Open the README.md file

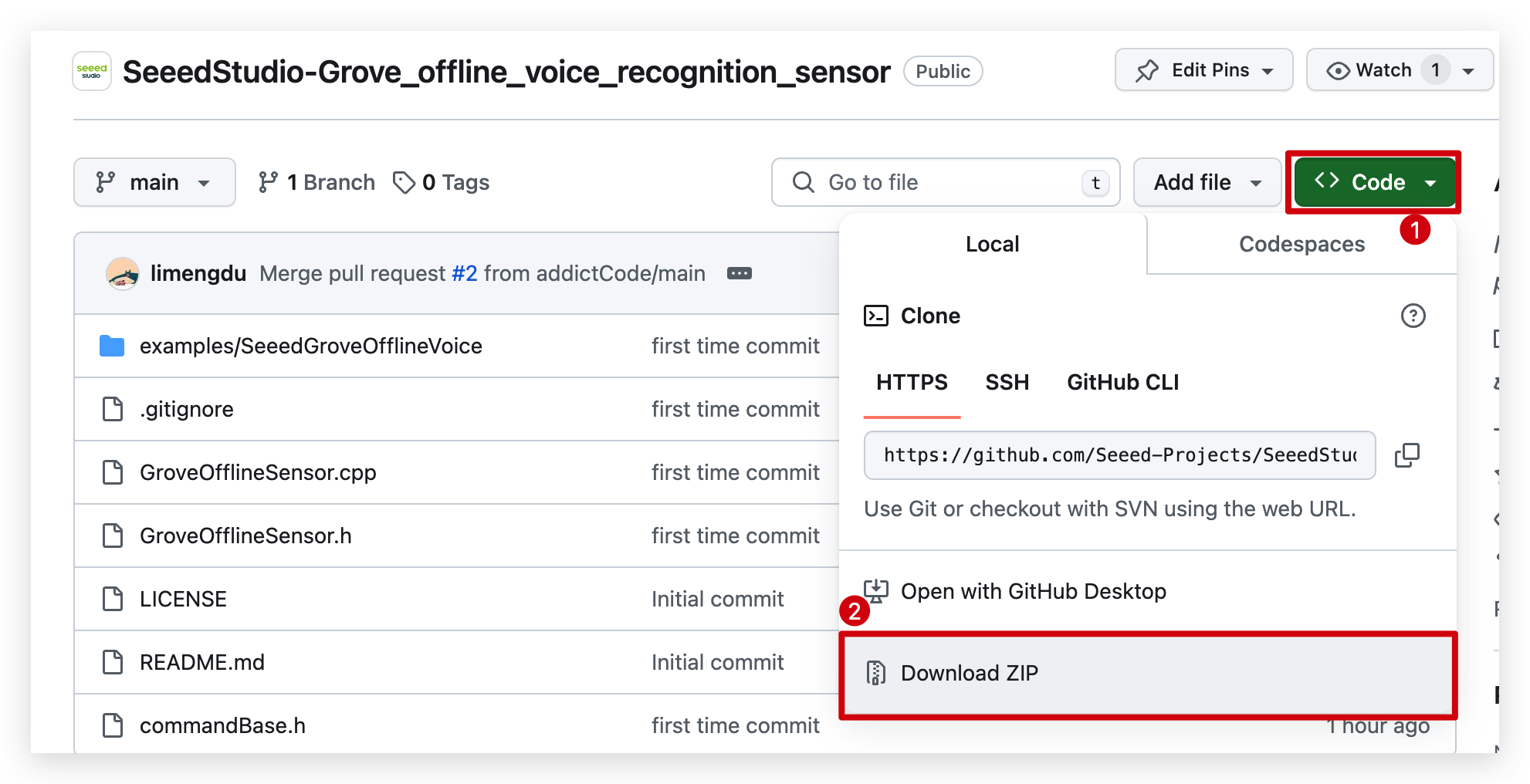point(201,662)
